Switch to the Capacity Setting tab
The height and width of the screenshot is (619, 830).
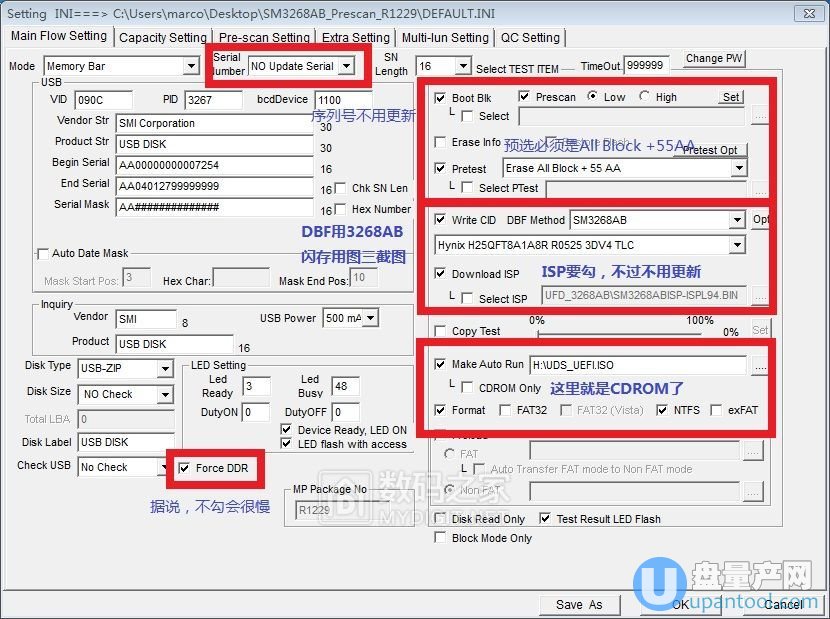[162, 37]
